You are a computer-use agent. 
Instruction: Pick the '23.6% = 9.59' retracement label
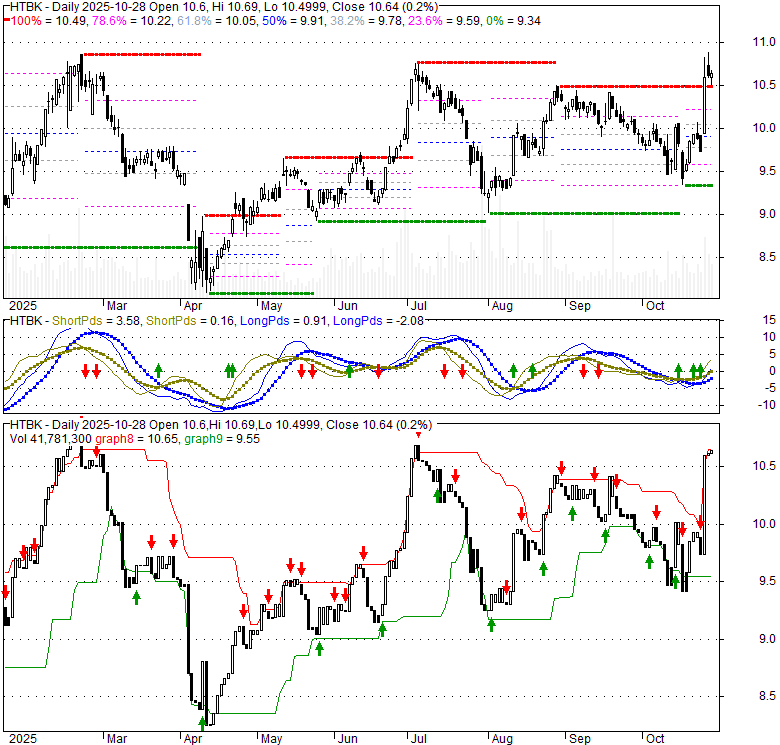click(444, 21)
